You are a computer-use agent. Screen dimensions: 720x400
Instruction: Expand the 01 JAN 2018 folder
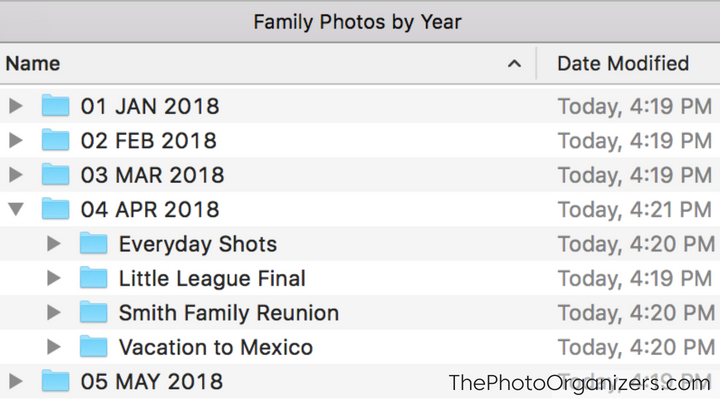click(16, 106)
